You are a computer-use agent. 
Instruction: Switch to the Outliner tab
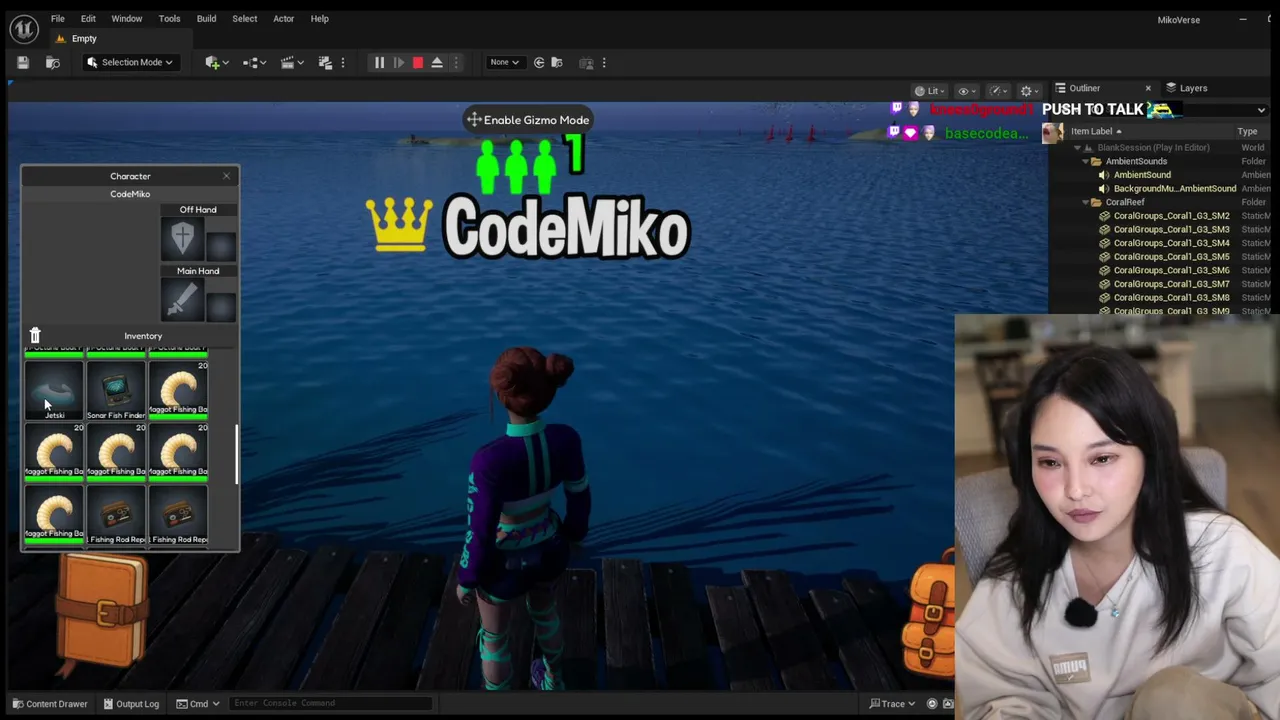coord(1084,88)
